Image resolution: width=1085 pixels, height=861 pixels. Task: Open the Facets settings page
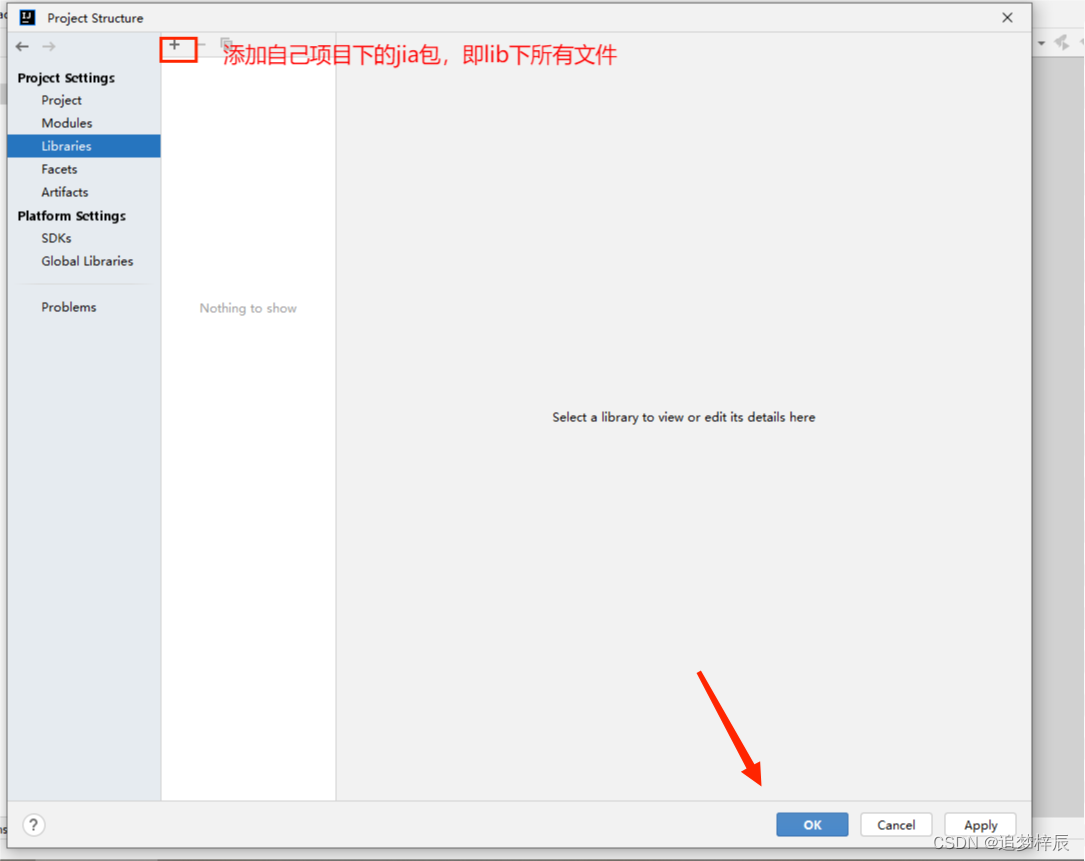tap(59, 169)
